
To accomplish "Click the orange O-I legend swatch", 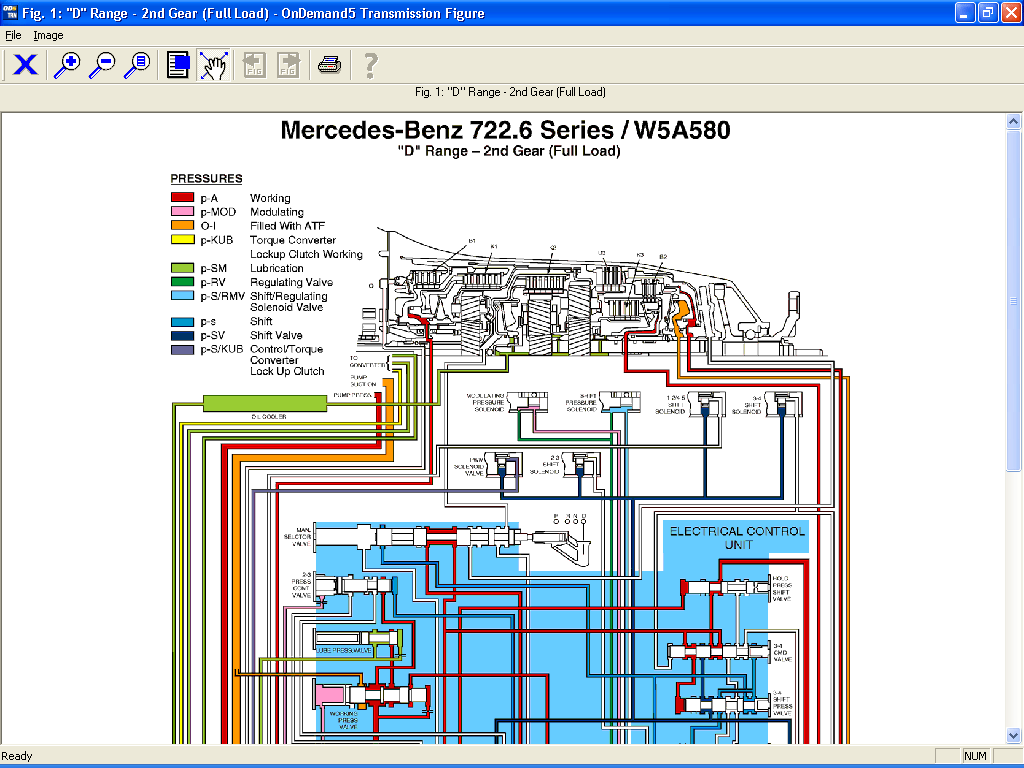I will click(x=183, y=225).
